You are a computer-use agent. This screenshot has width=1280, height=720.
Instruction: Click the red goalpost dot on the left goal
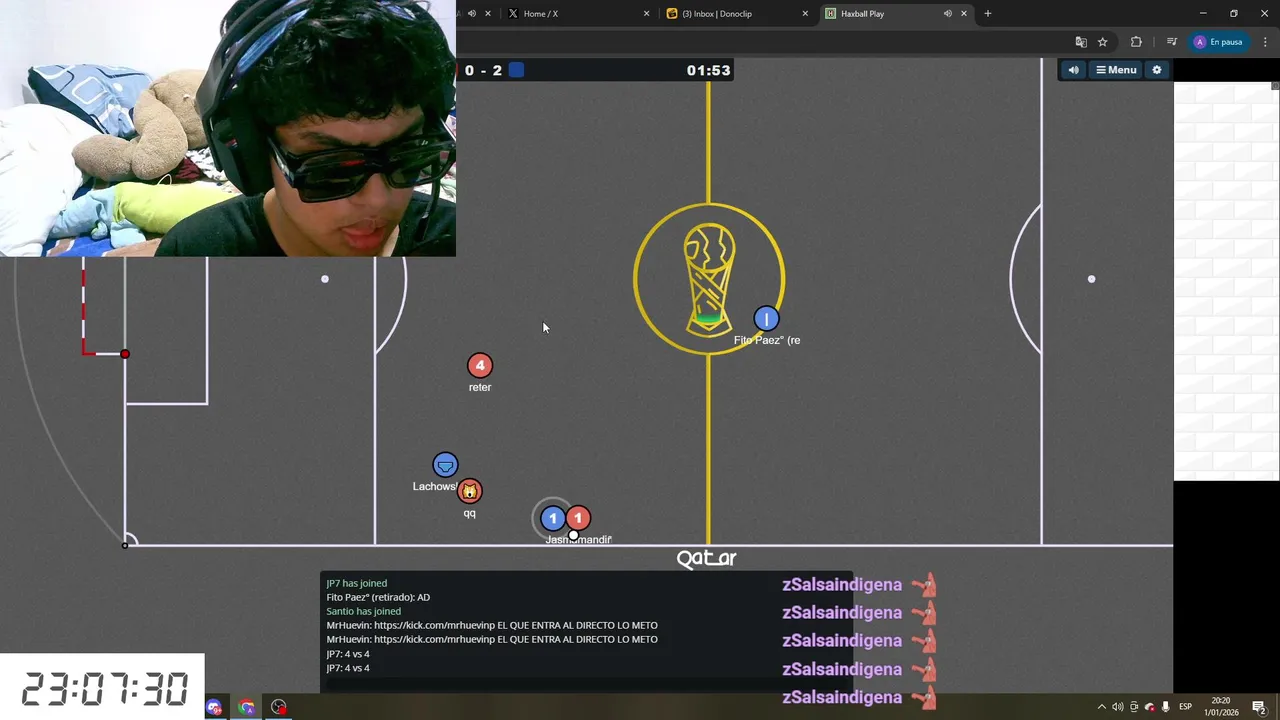pyautogui.click(x=125, y=354)
